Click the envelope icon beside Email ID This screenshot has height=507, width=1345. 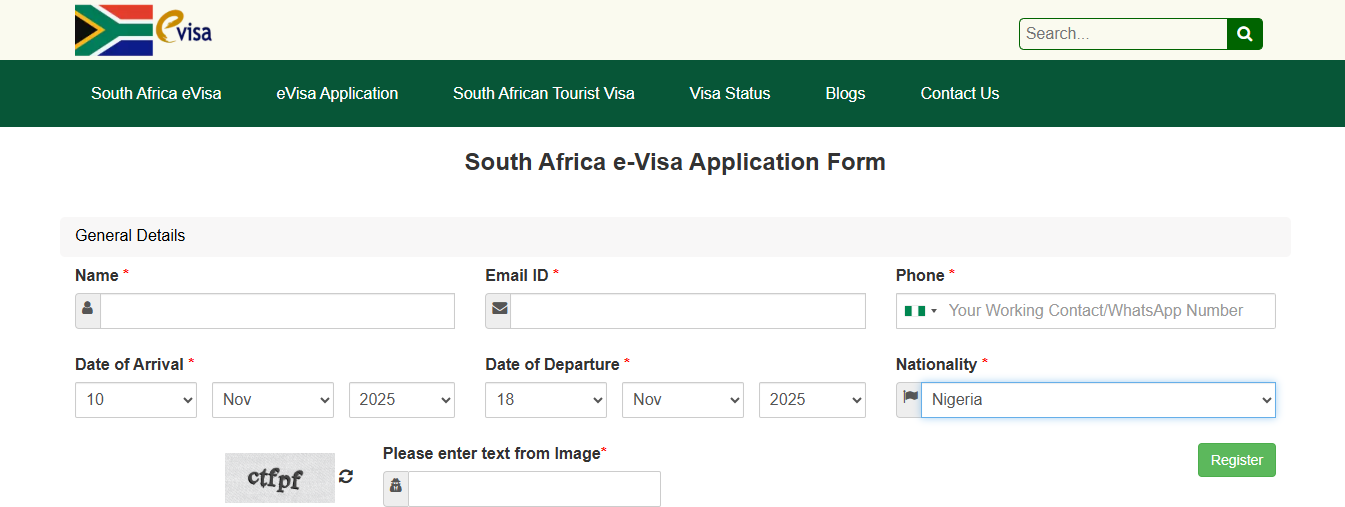tap(498, 310)
